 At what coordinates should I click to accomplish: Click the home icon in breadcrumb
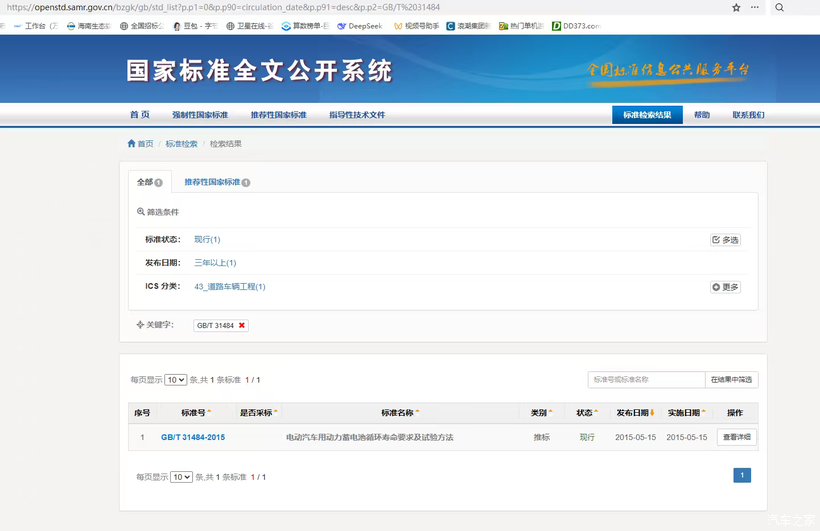coord(132,144)
